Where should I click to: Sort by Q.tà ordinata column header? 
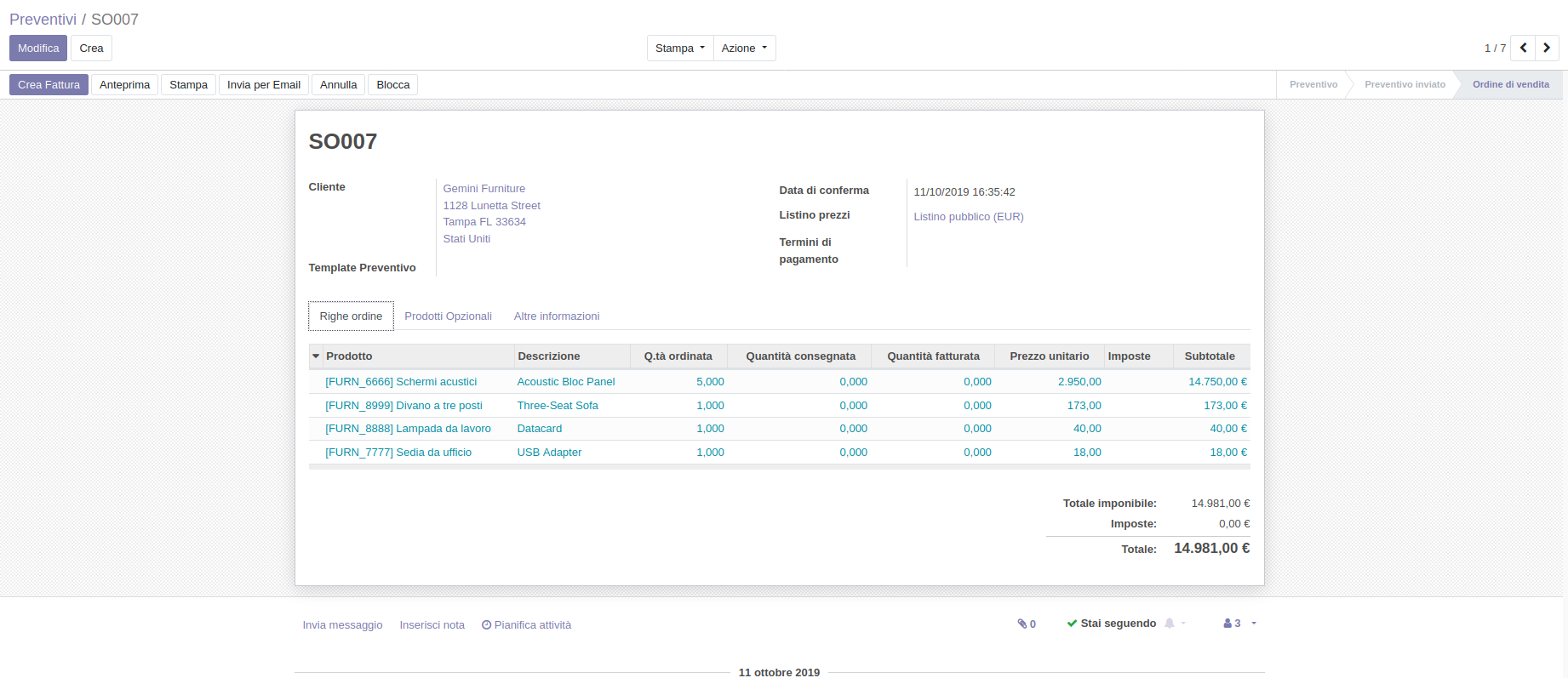(x=678, y=356)
